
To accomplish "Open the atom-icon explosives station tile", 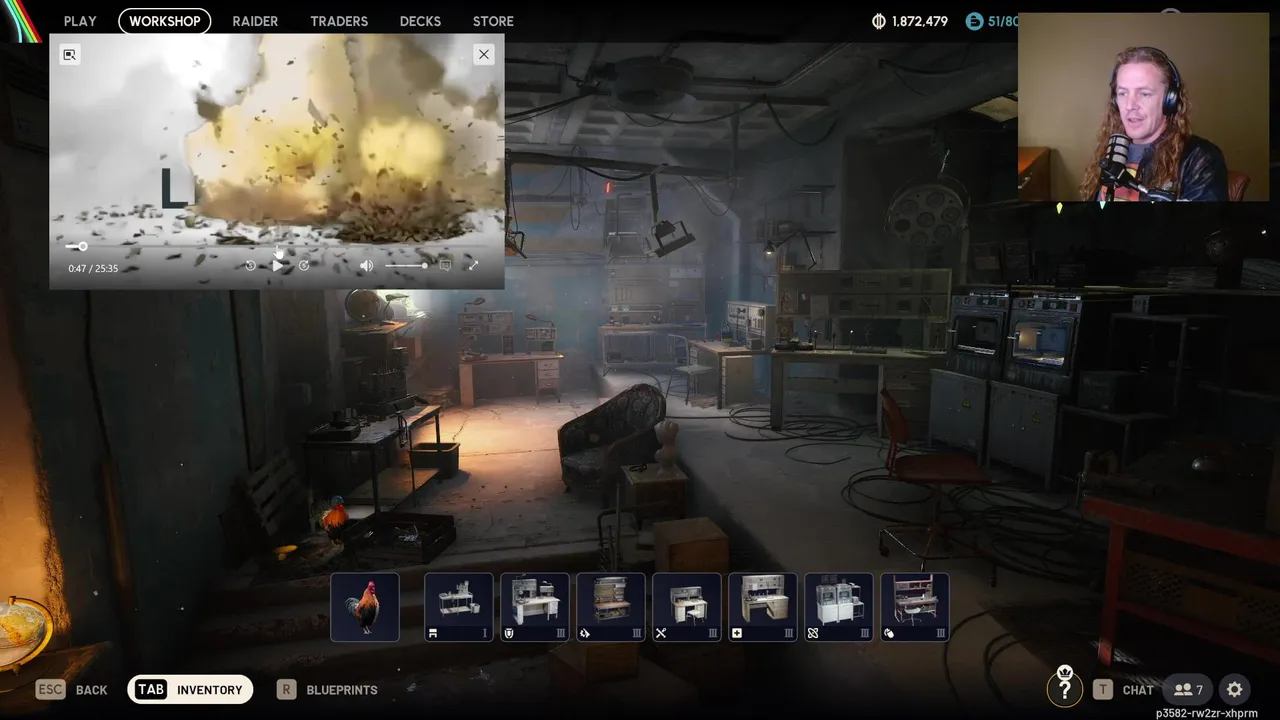I will pos(839,607).
